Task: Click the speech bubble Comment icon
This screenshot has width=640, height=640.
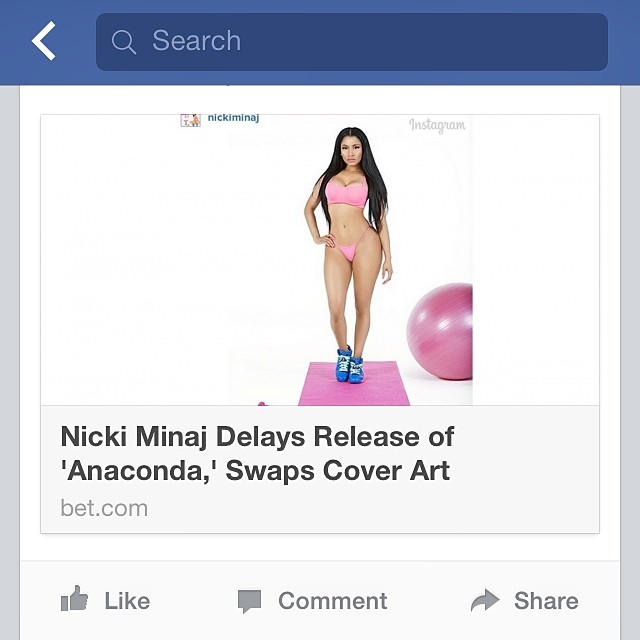Action: 249,601
